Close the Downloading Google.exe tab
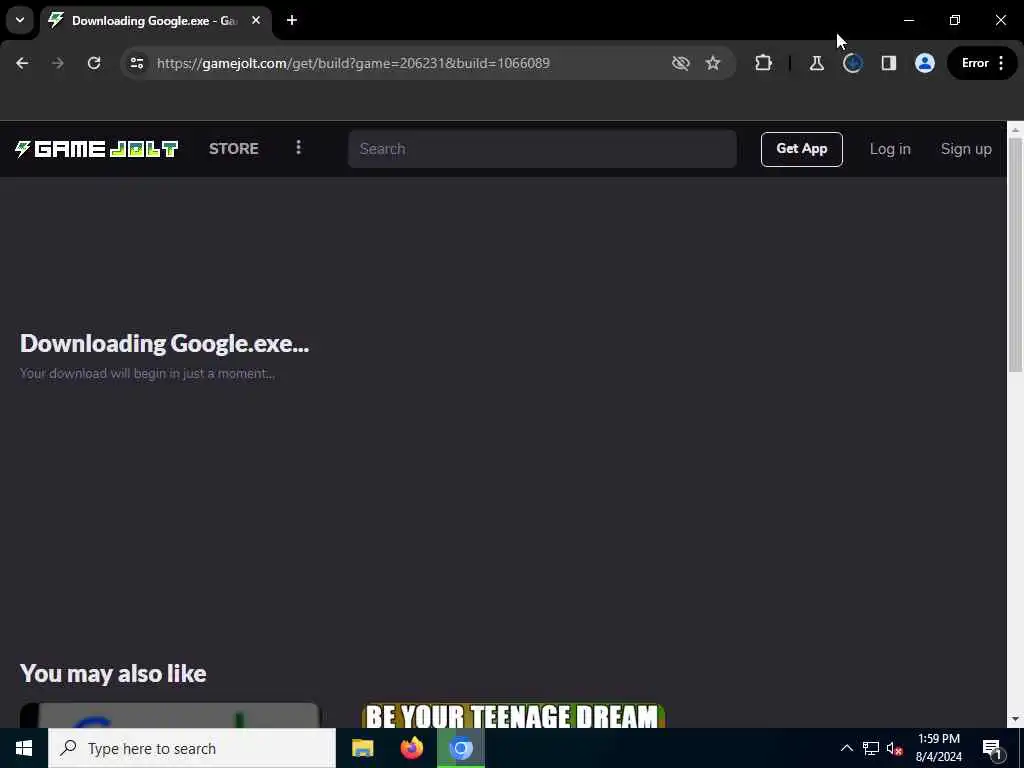This screenshot has width=1024, height=768. point(256,20)
